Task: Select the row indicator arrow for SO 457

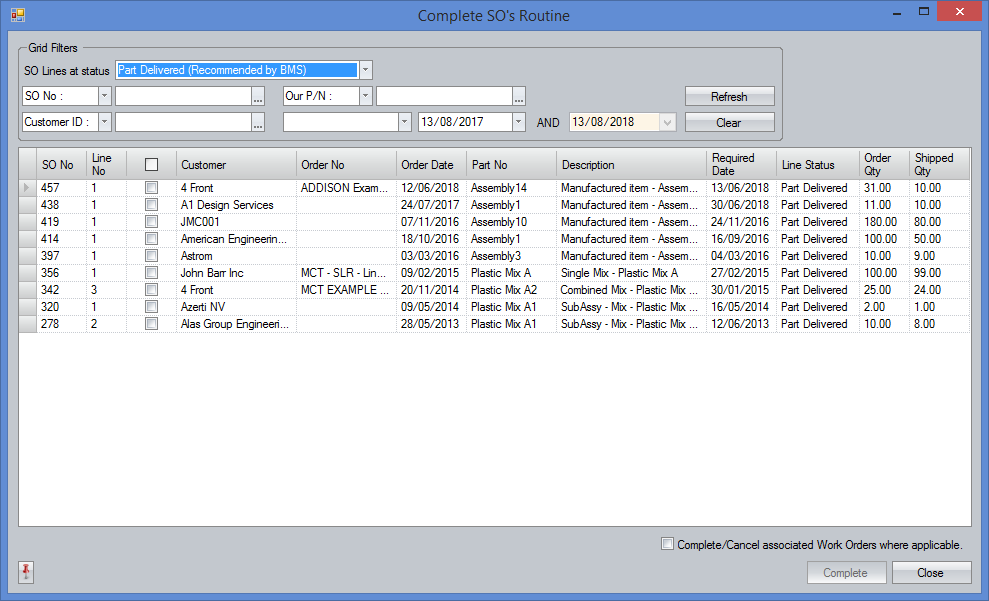Action: click(x=27, y=188)
